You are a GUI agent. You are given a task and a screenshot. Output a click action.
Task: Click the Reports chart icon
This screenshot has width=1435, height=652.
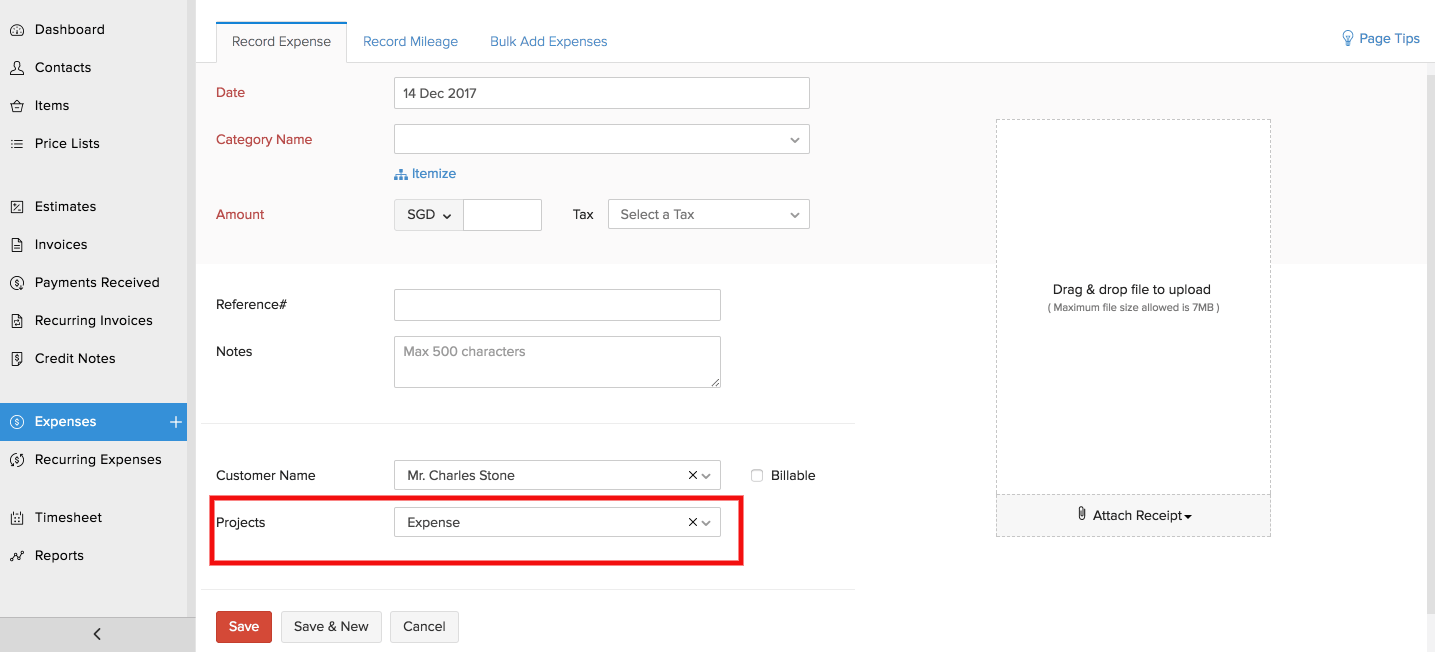17,556
